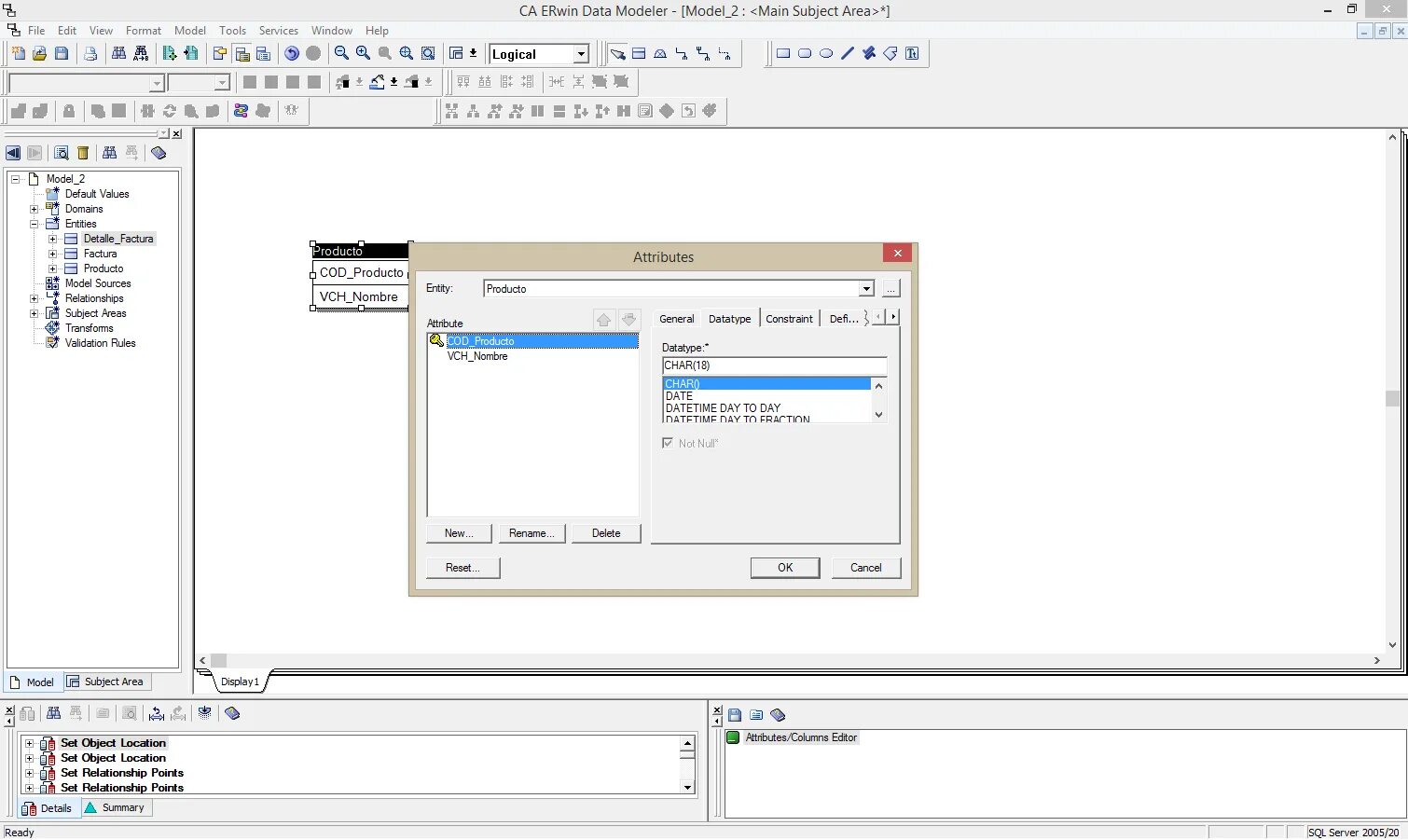Select the Rectangle drawing tool
This screenshot has height=840, width=1408.
tap(783, 53)
